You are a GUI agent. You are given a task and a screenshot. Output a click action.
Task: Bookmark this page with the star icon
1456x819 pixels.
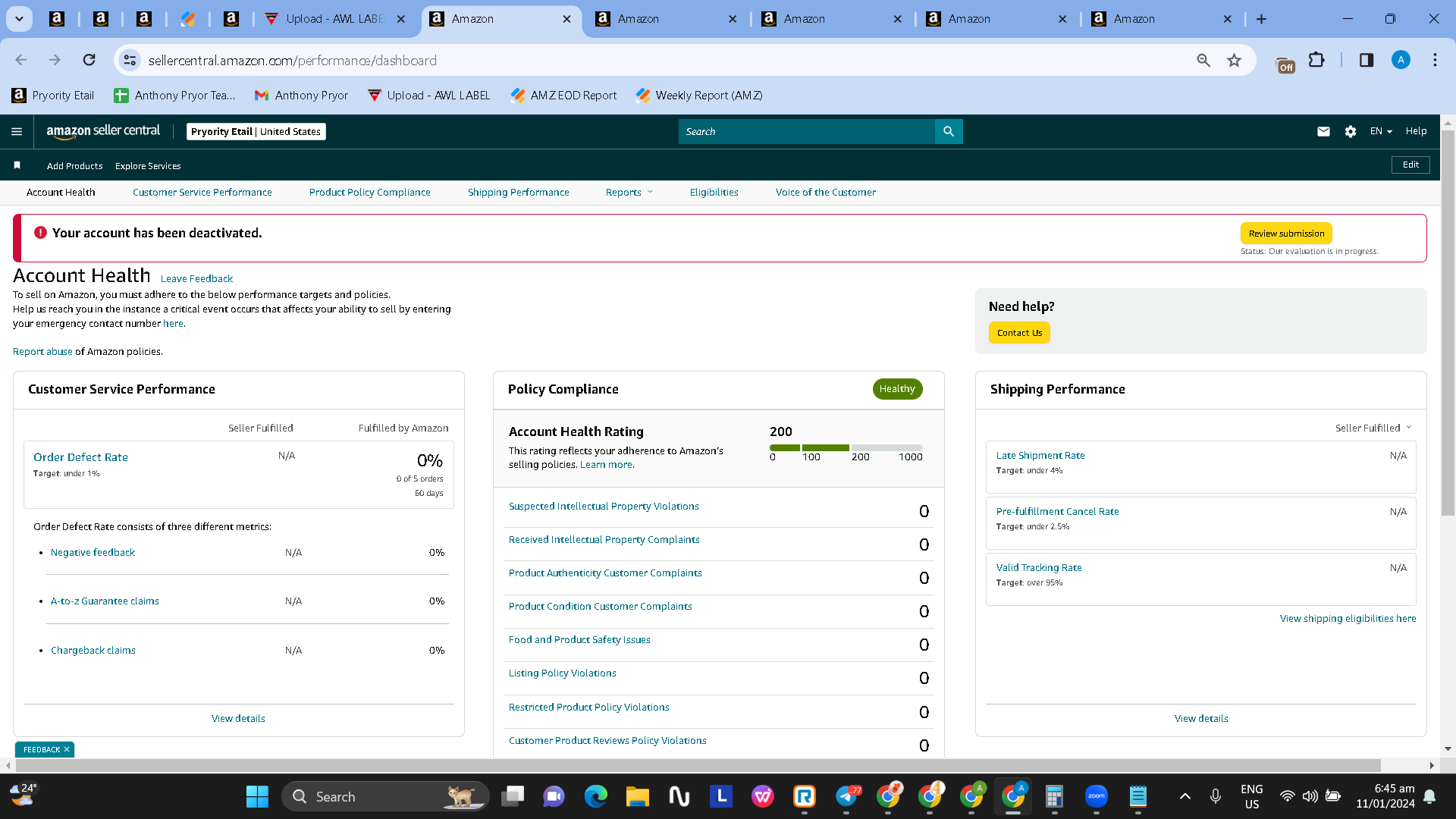1235,60
